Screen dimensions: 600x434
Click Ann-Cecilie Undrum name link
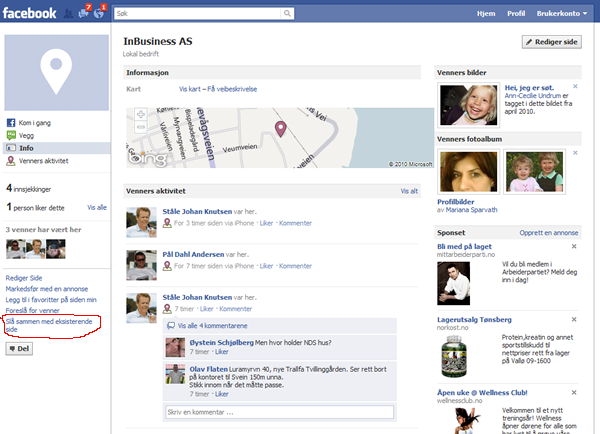[533, 96]
